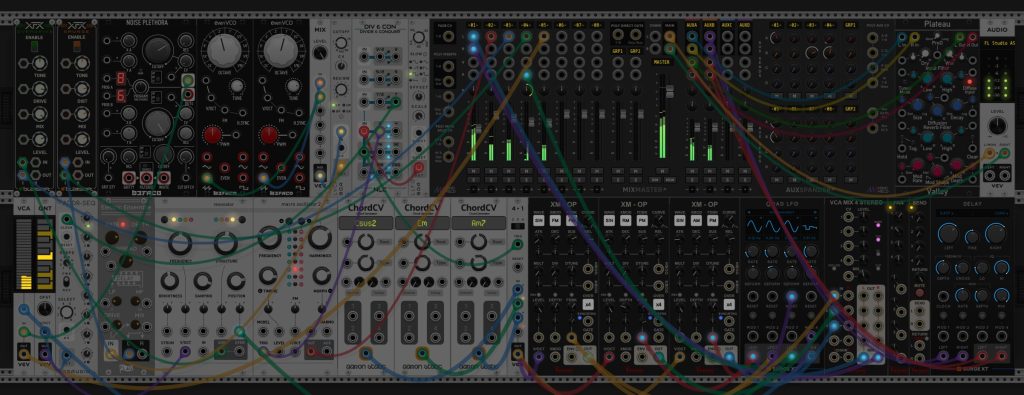Toggle the orange ENABLE button on the second XFX module

[77, 46]
